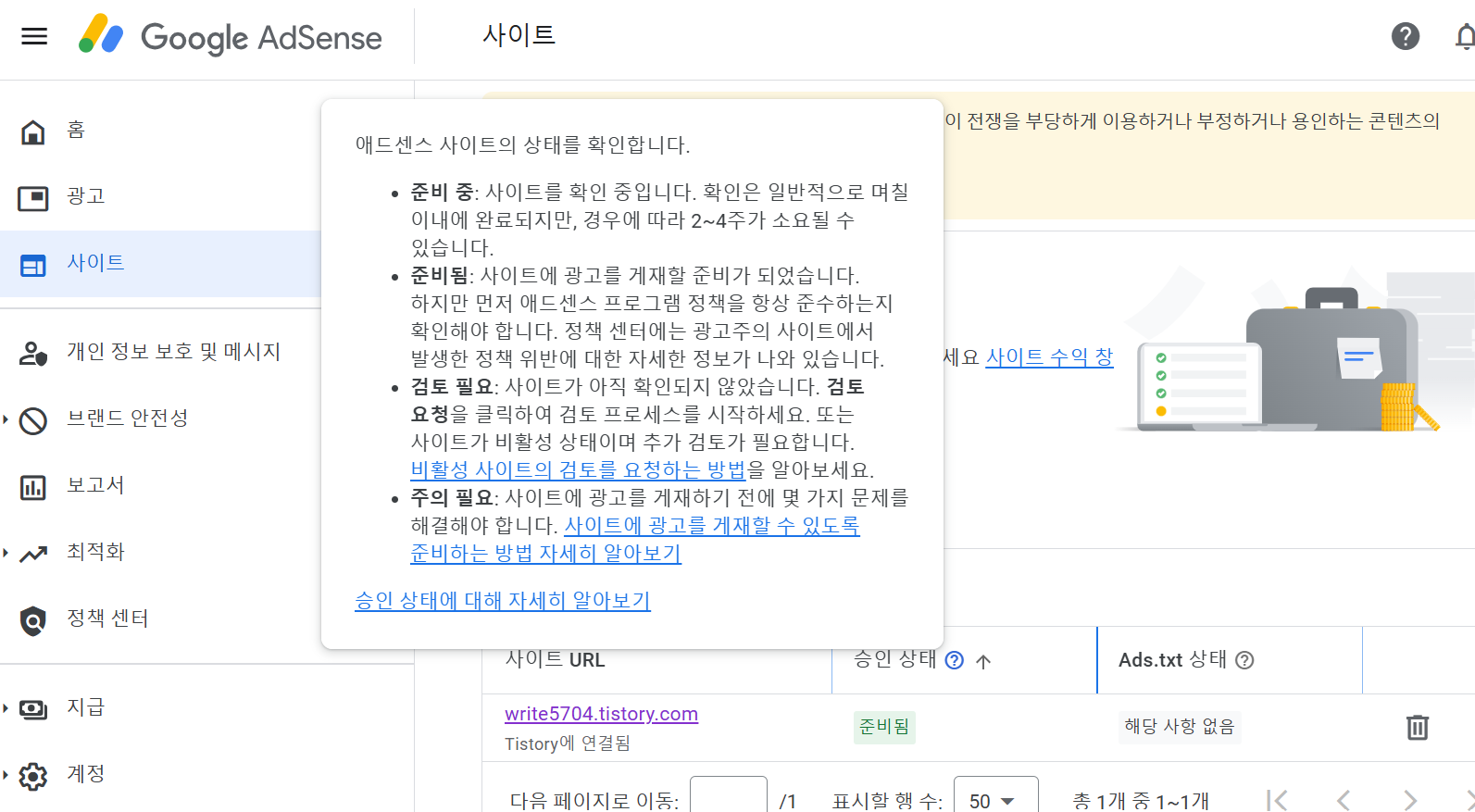This screenshot has height=812, width=1475.
Task: Click the optimization trend arrow icon
Action: (33, 554)
